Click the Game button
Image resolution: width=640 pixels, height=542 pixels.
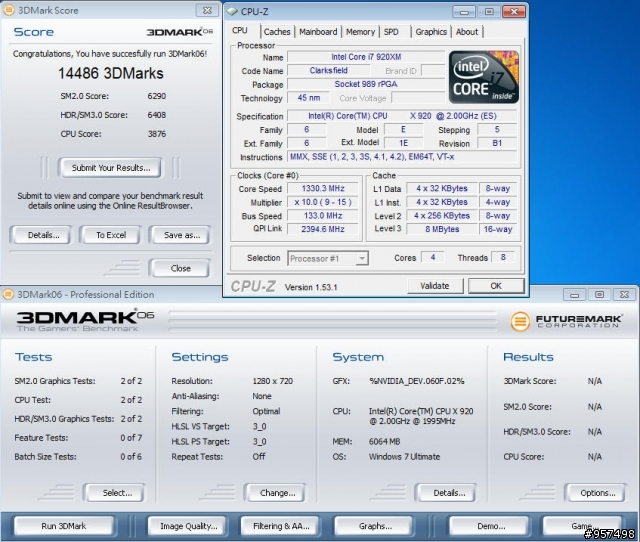[582, 526]
